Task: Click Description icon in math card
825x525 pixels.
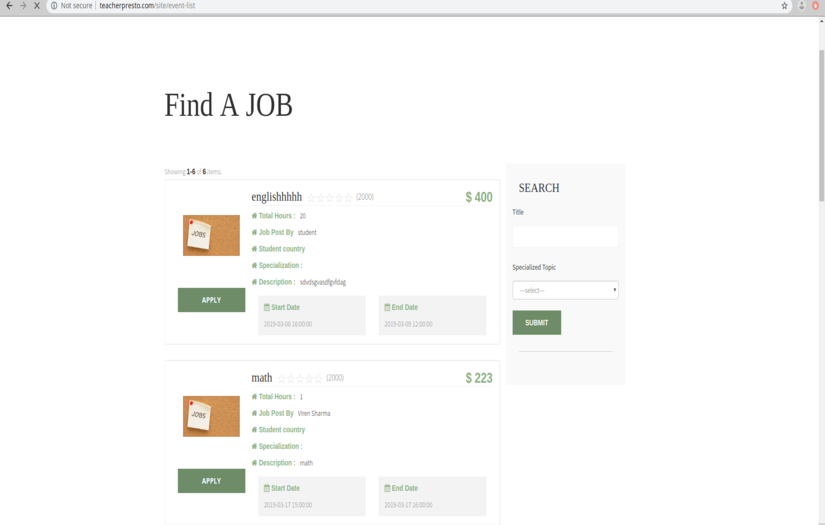Action: pos(254,463)
